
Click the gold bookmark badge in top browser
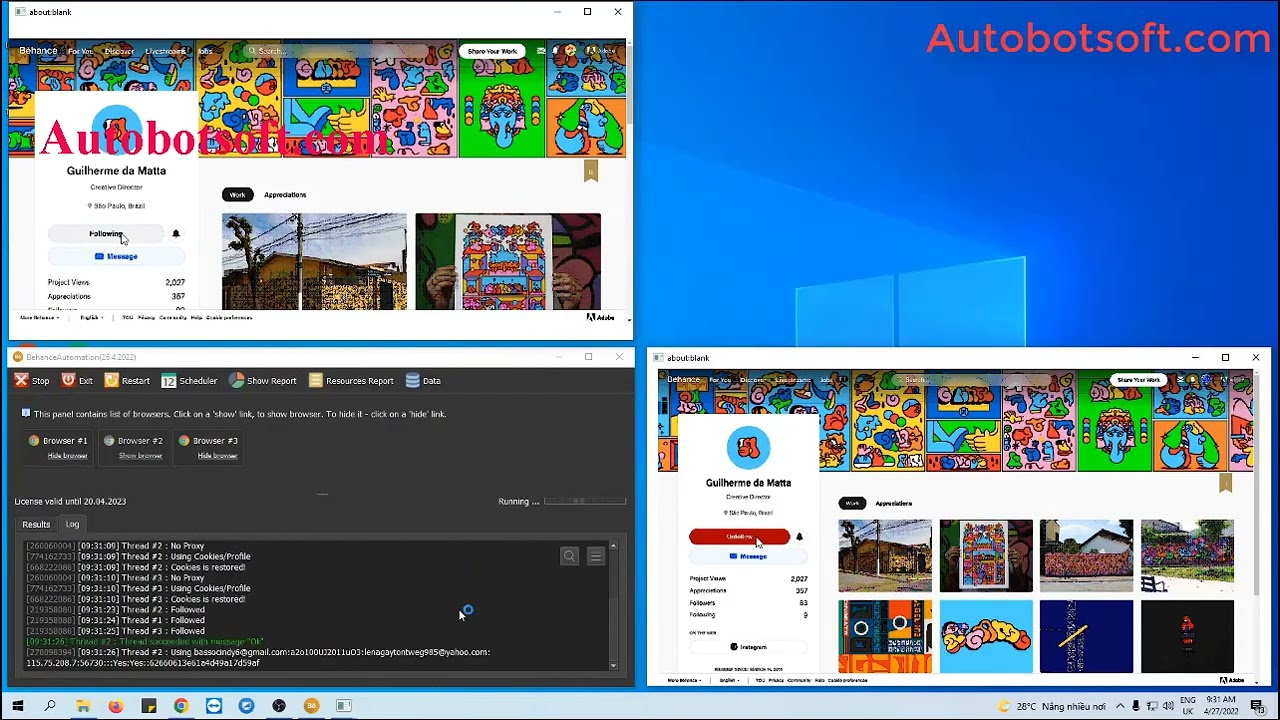coord(591,171)
